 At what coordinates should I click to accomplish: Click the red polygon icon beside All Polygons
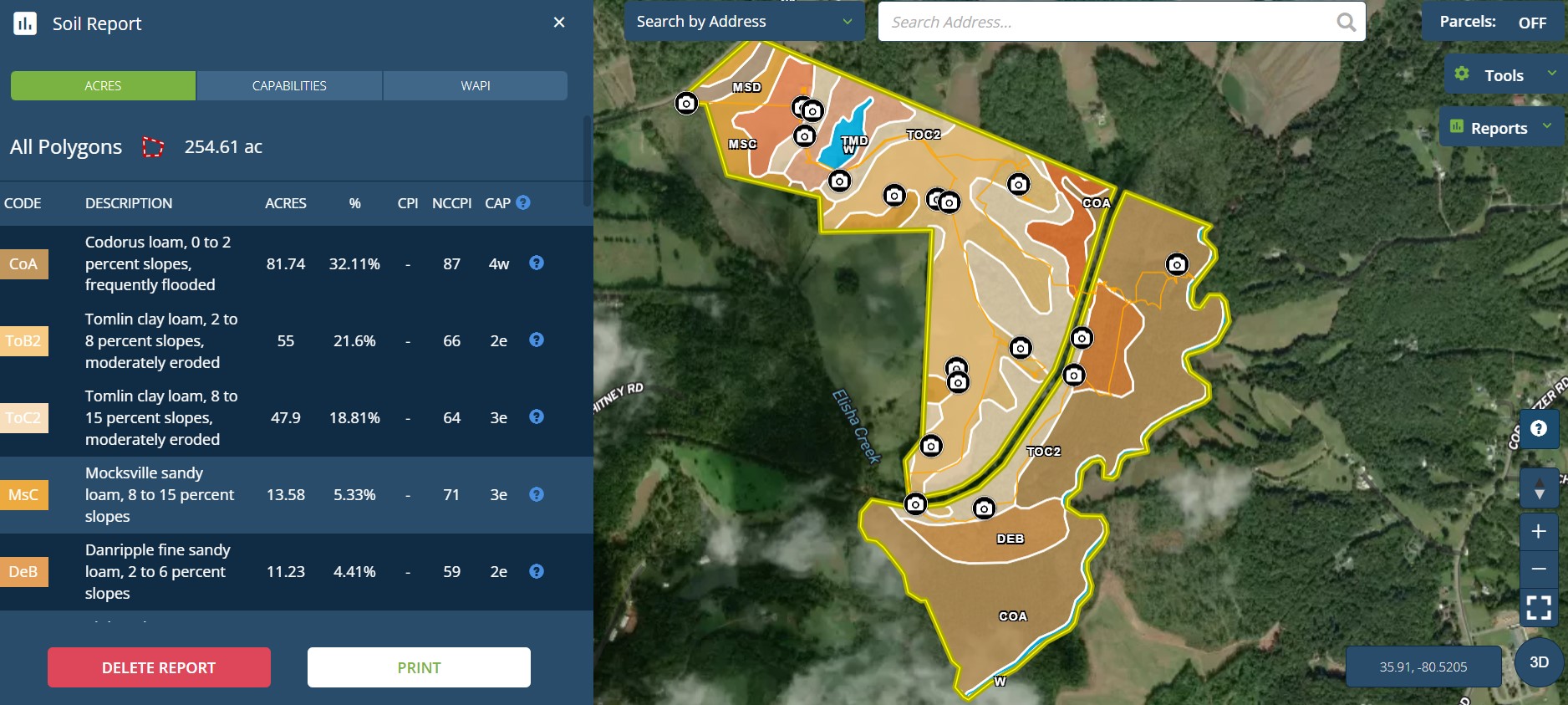click(x=153, y=147)
